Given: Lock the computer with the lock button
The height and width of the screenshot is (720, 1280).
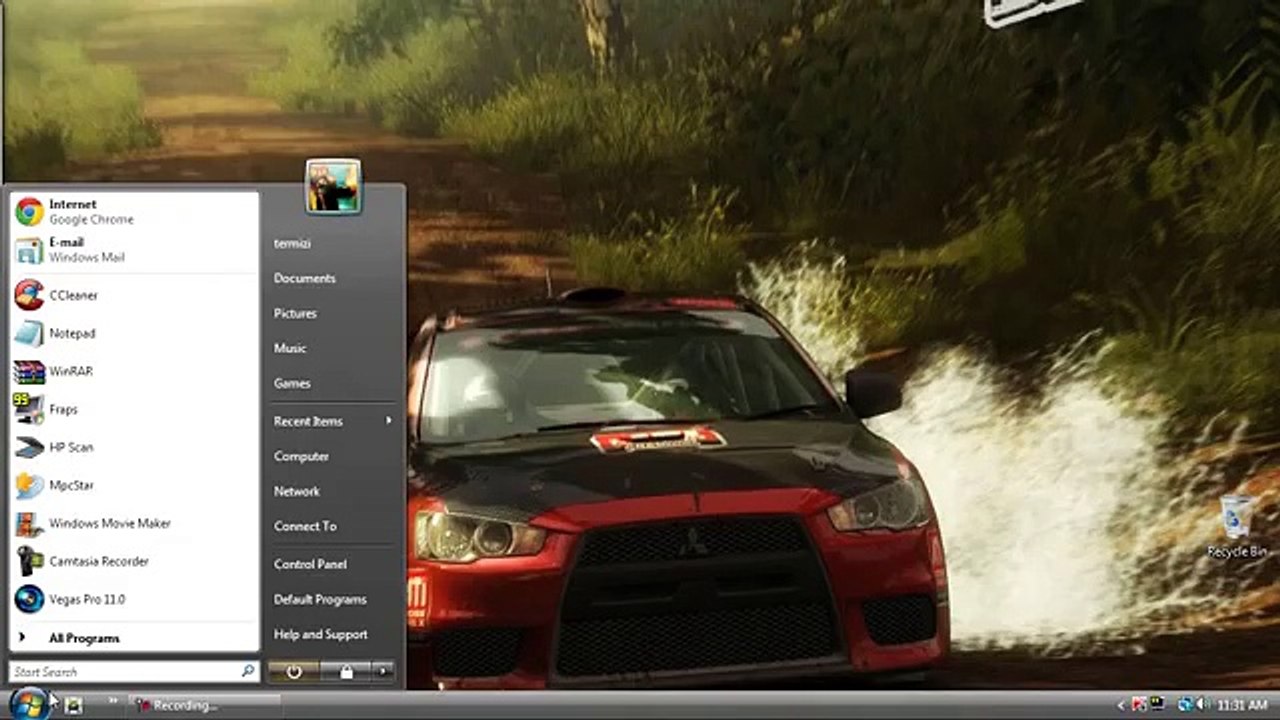Looking at the screenshot, I should [346, 672].
